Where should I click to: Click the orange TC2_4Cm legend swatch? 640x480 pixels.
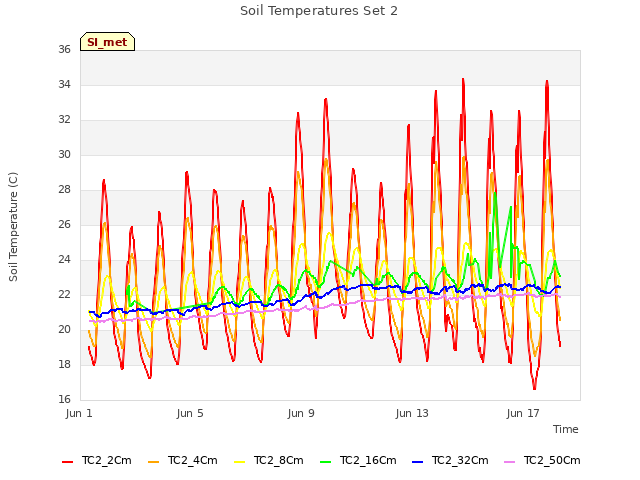point(153,462)
